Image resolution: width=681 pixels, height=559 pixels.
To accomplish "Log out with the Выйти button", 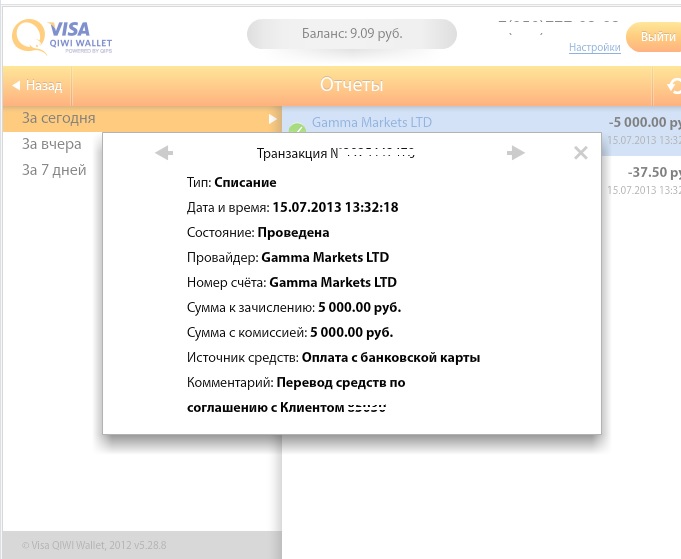I will pos(656,37).
